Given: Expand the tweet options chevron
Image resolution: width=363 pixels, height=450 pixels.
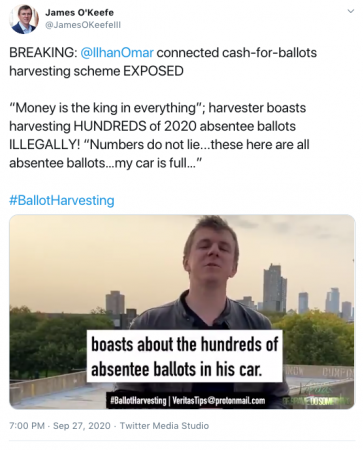Looking at the screenshot, I should click(350, 11).
